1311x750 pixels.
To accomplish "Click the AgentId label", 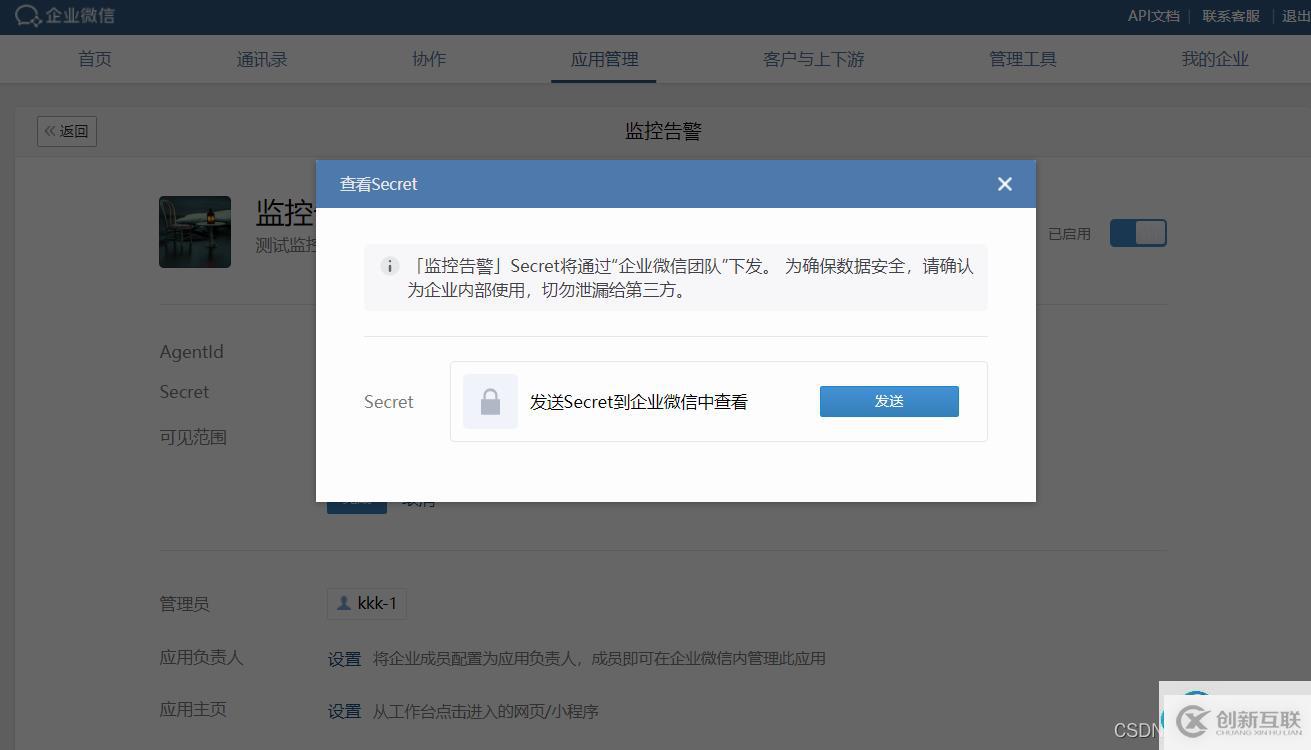I will 191,352.
